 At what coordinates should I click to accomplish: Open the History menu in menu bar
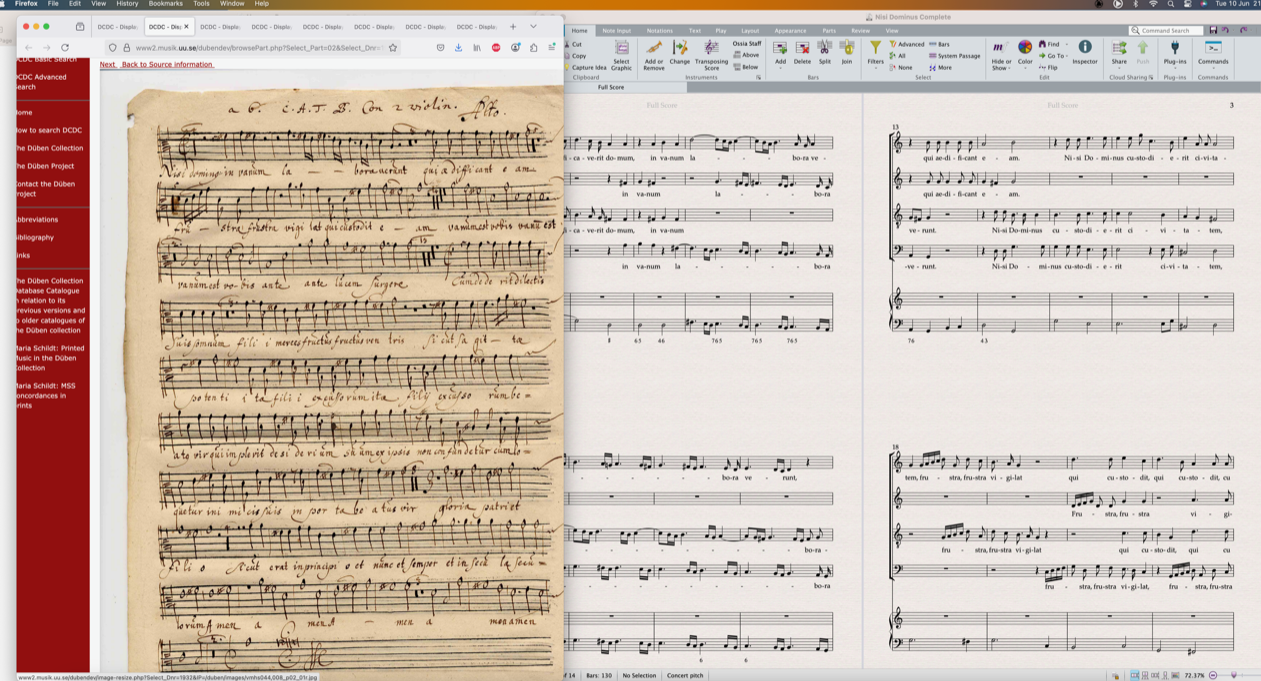point(127,4)
